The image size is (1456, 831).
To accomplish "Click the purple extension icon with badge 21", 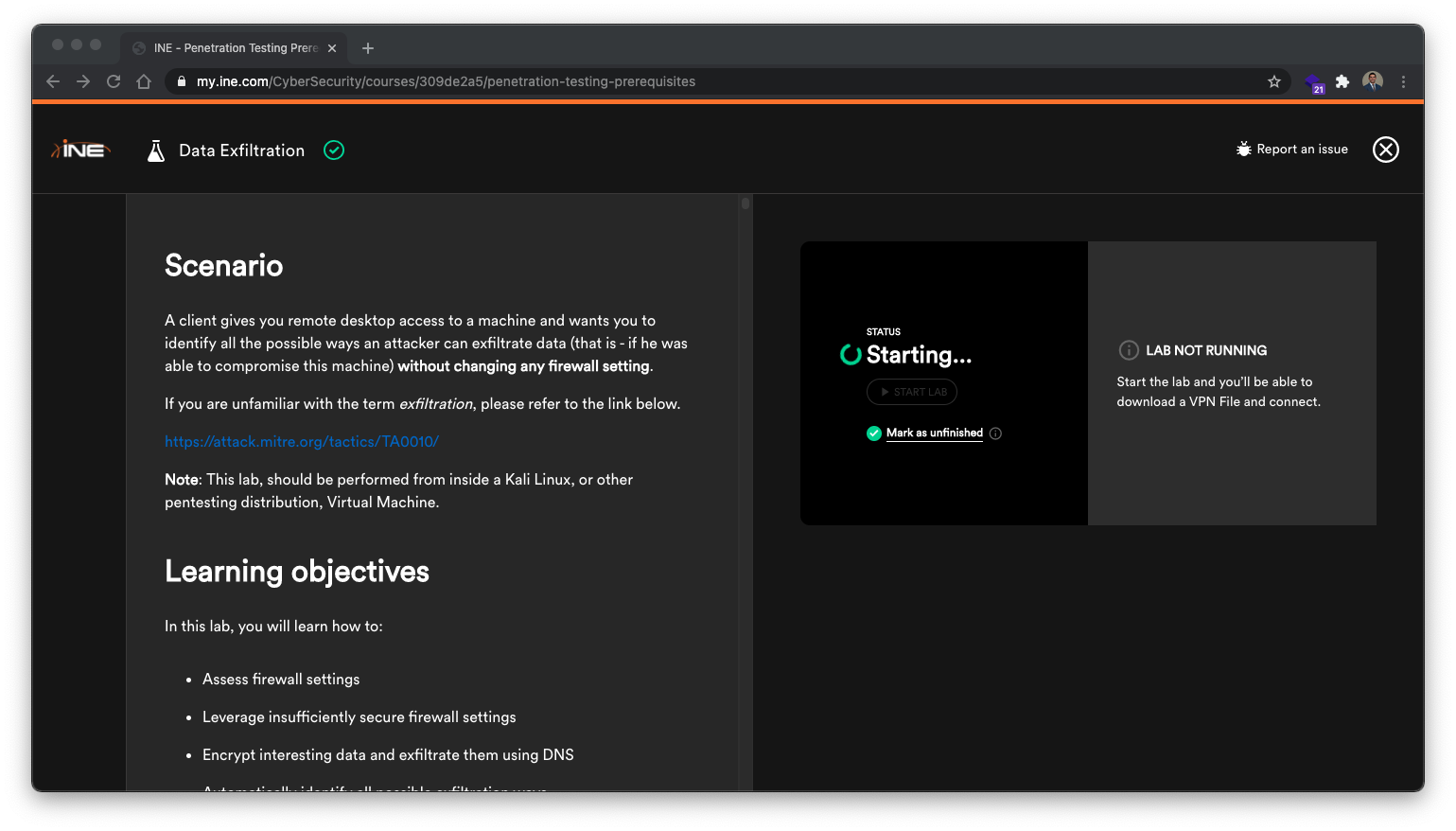I will [x=1314, y=83].
